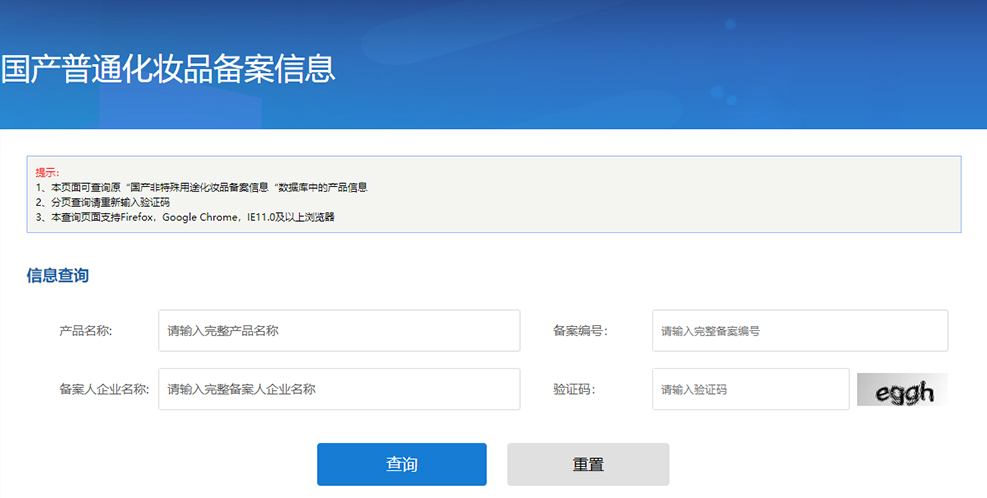The height and width of the screenshot is (498, 987).
Task: Click the 产品名称 input field
Action: click(339, 331)
